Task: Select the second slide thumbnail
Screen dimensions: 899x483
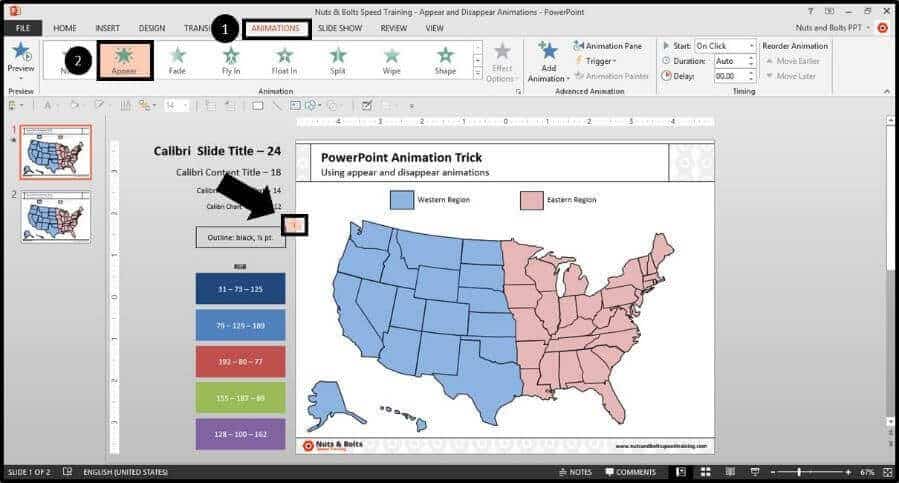Action: (56, 216)
